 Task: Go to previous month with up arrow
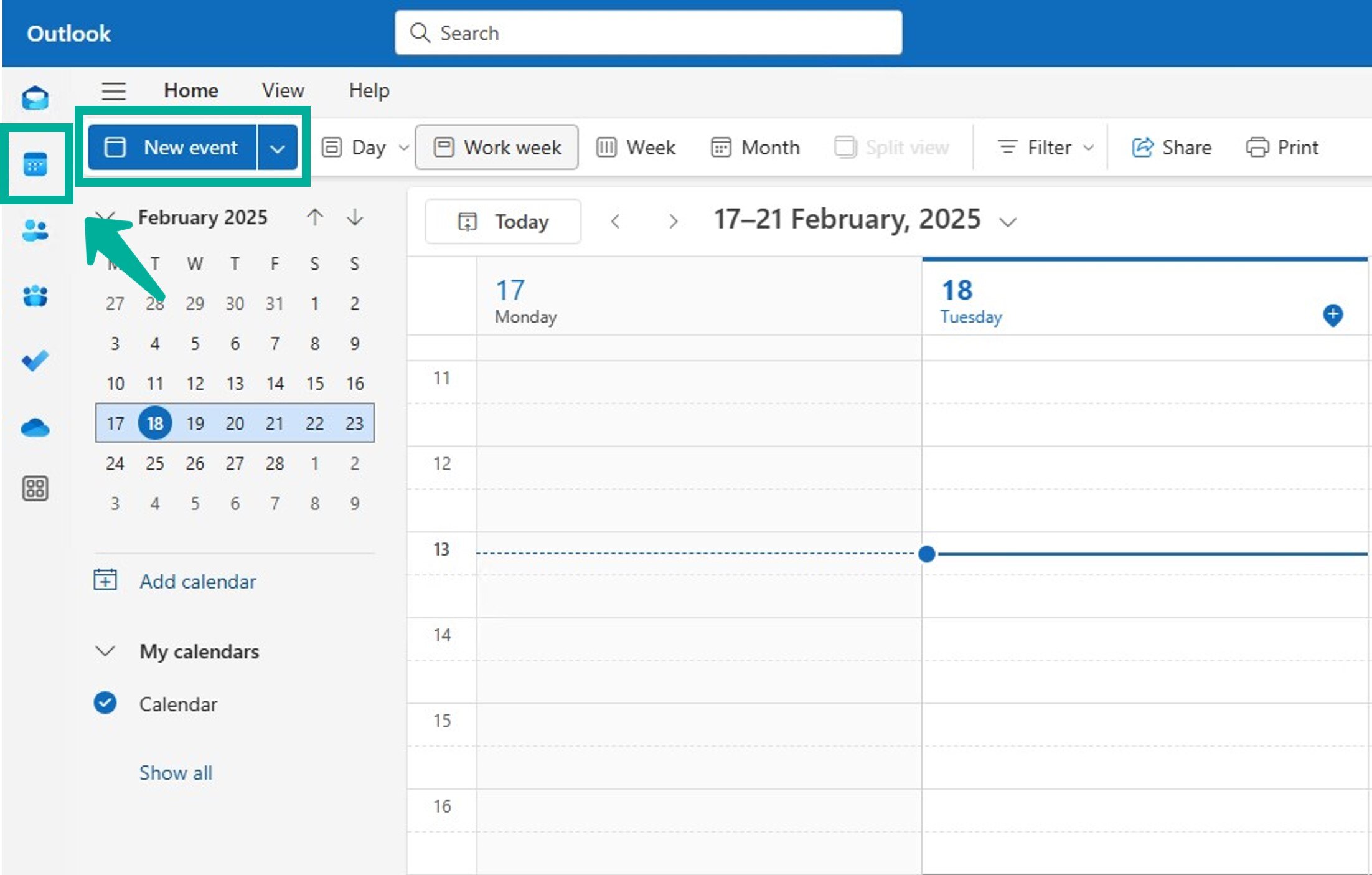pos(315,217)
